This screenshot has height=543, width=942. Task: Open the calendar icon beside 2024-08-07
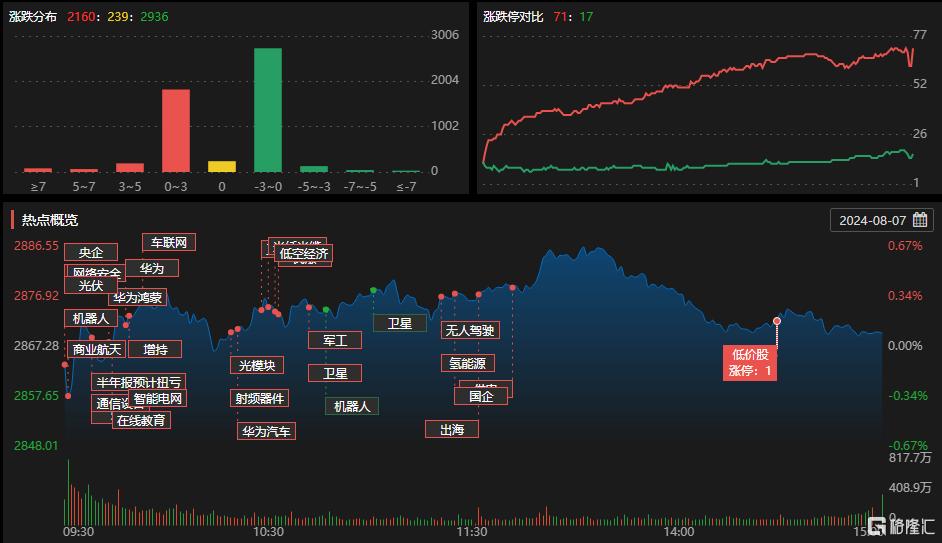pos(920,220)
